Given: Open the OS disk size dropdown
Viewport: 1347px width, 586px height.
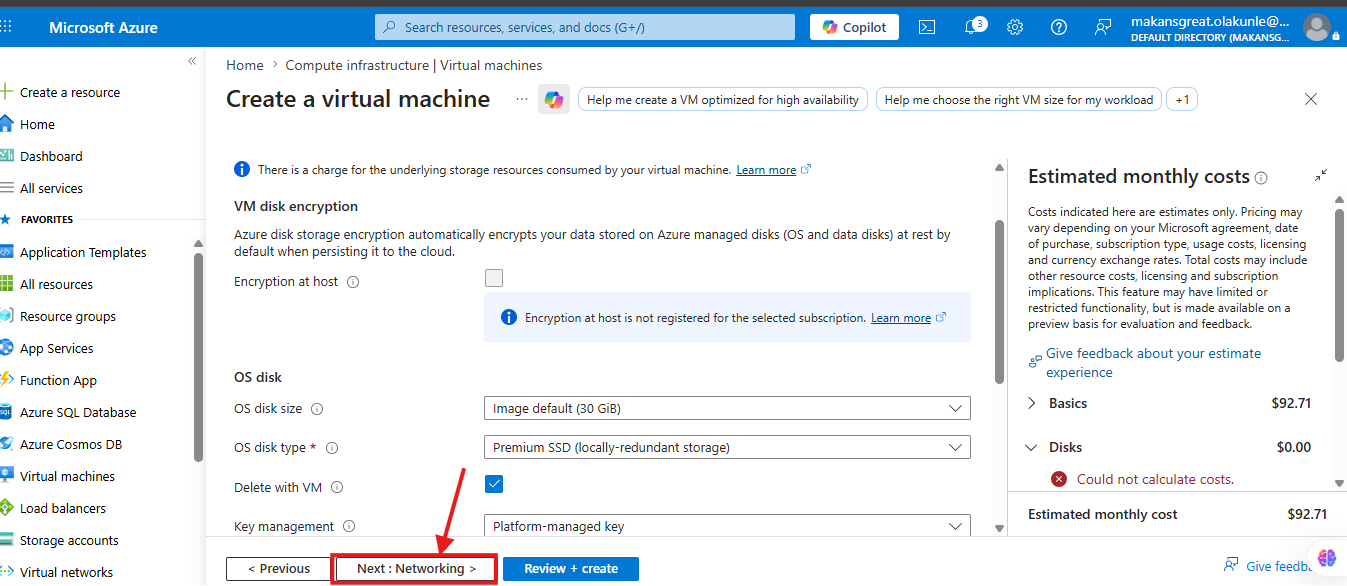Looking at the screenshot, I should [x=727, y=408].
